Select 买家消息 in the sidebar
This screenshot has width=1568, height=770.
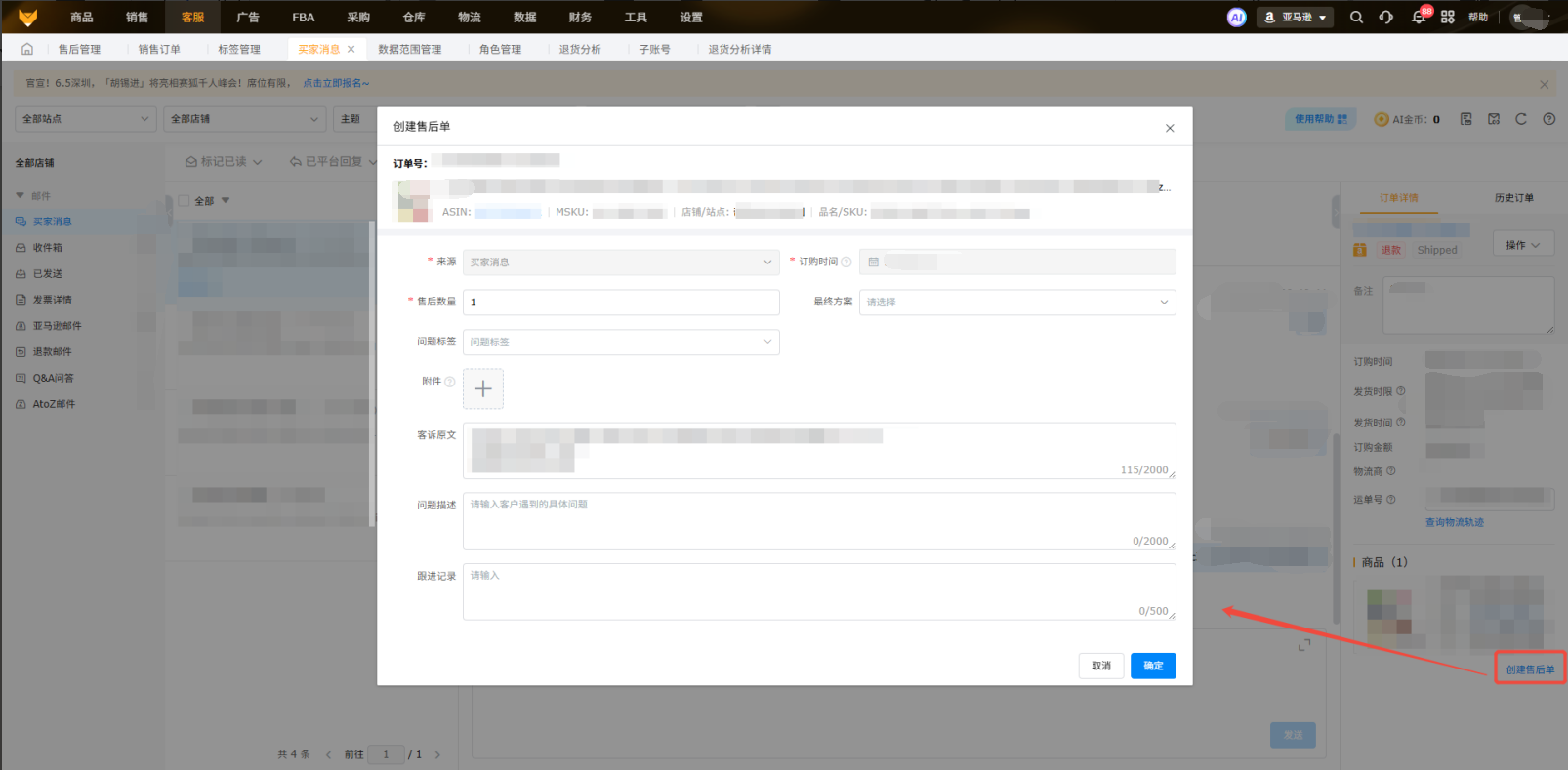coord(53,222)
